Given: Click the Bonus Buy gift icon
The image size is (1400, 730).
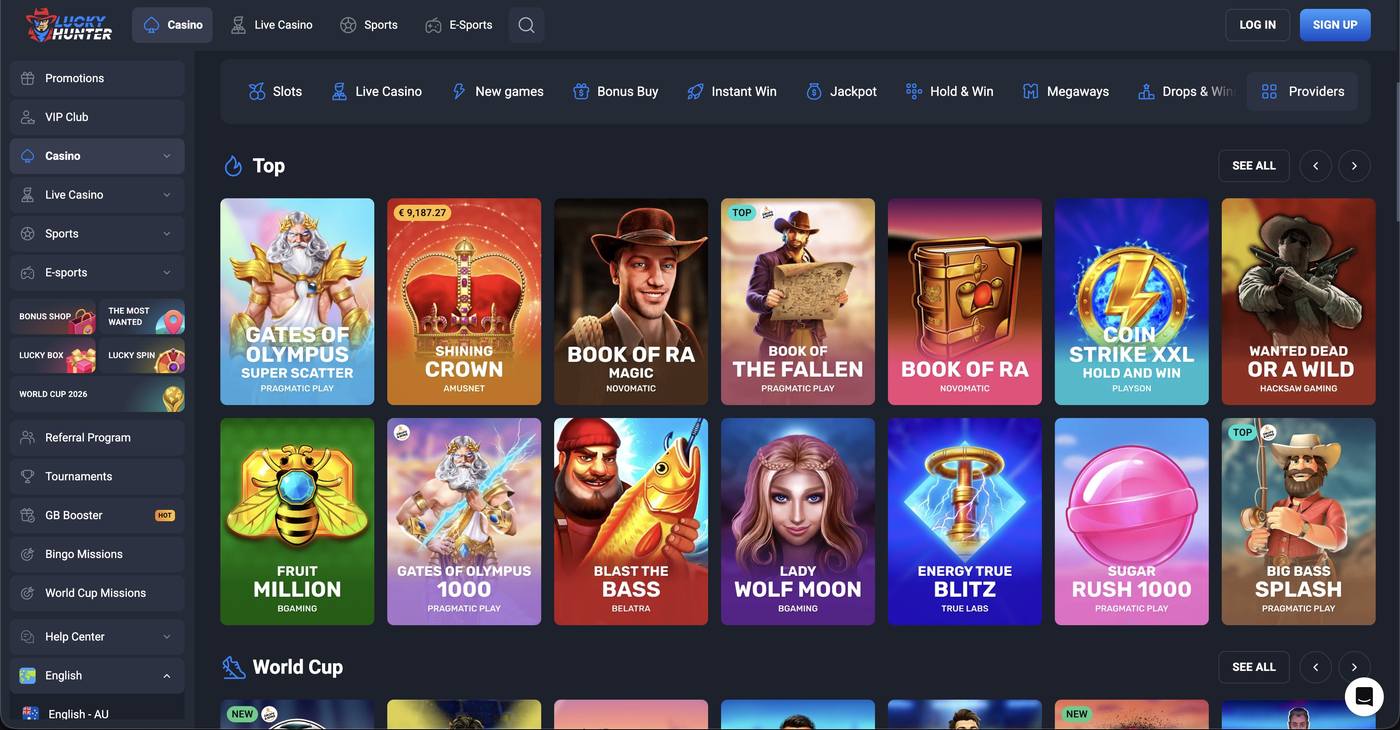Looking at the screenshot, I should click(x=581, y=91).
